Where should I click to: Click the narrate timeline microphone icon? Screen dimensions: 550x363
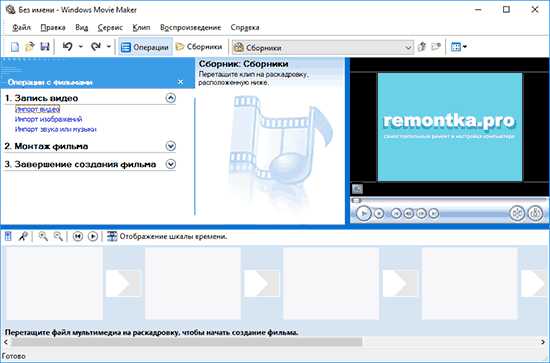coord(23,236)
